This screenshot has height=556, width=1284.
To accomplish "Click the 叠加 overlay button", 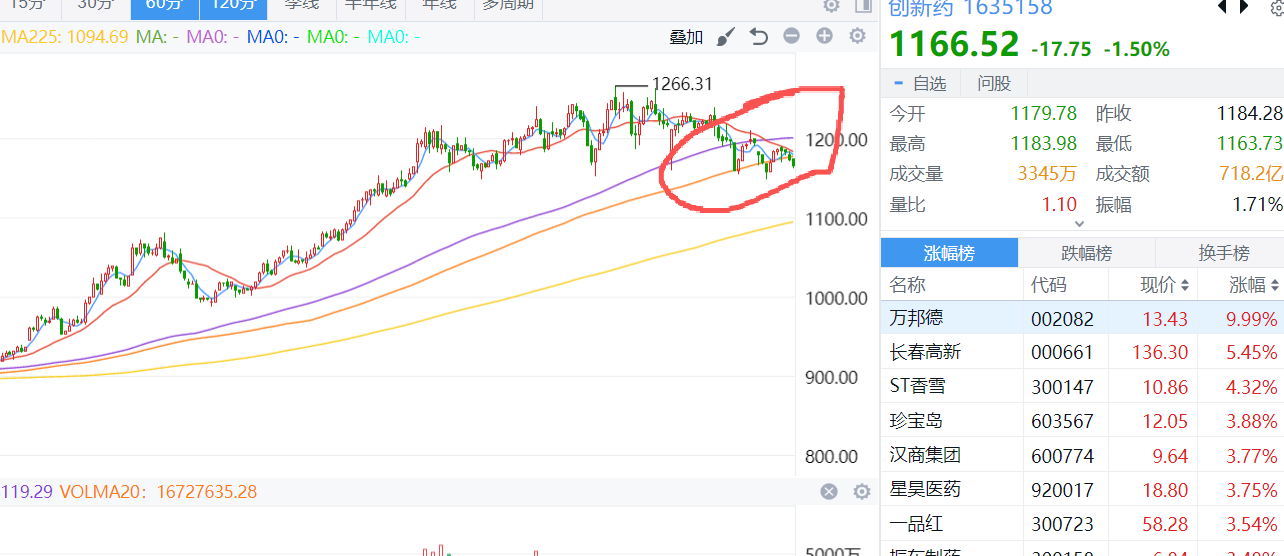I will tap(686, 37).
